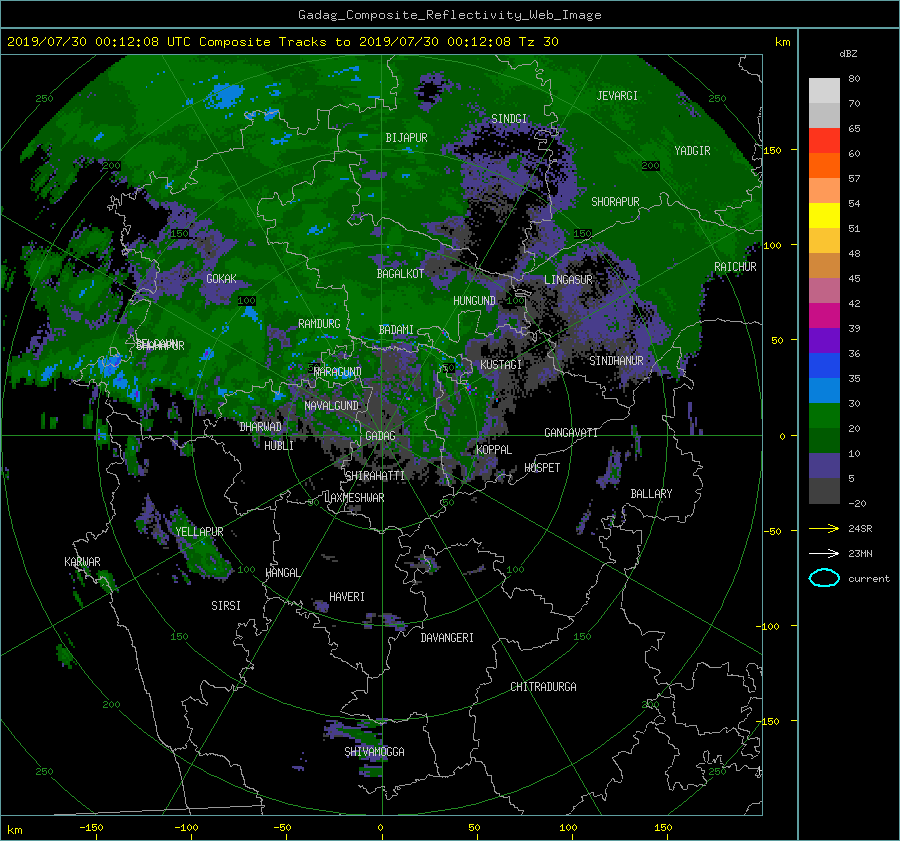Pick the red 65 dBZ legend swatch
The image size is (900, 841).
tap(824, 140)
